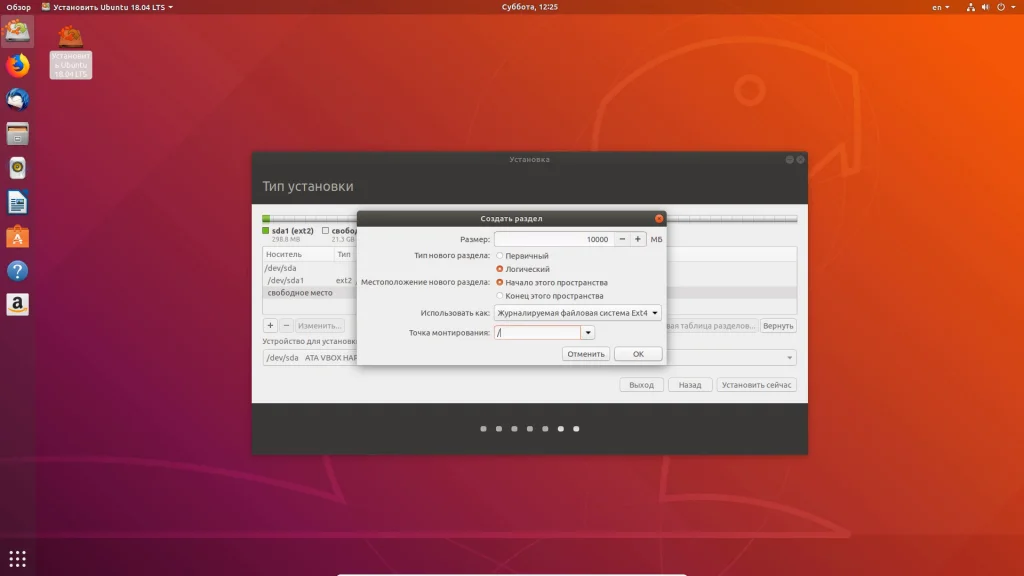This screenshot has width=1024, height=576.
Task: Open the Help question mark icon
Action: click(17, 271)
